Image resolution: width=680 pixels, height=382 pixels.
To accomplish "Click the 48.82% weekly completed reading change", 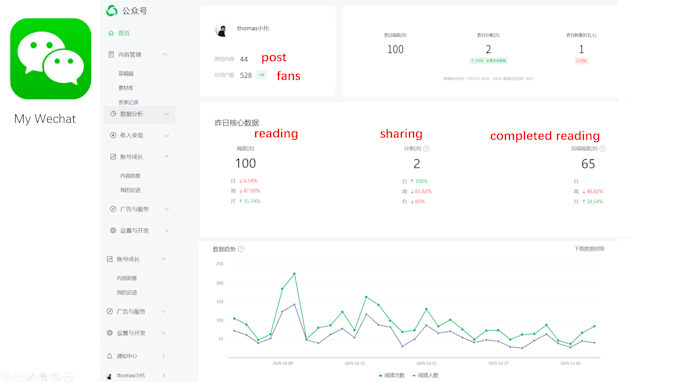I will 592,191.
